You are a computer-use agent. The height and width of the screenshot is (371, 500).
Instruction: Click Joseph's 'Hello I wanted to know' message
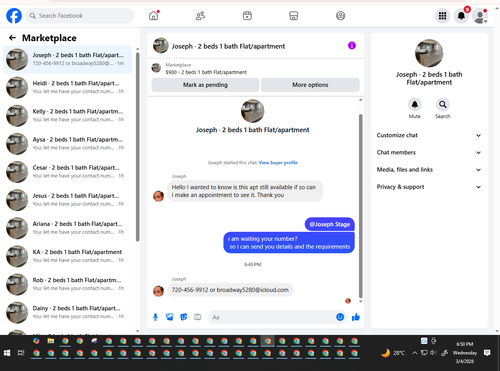245,191
